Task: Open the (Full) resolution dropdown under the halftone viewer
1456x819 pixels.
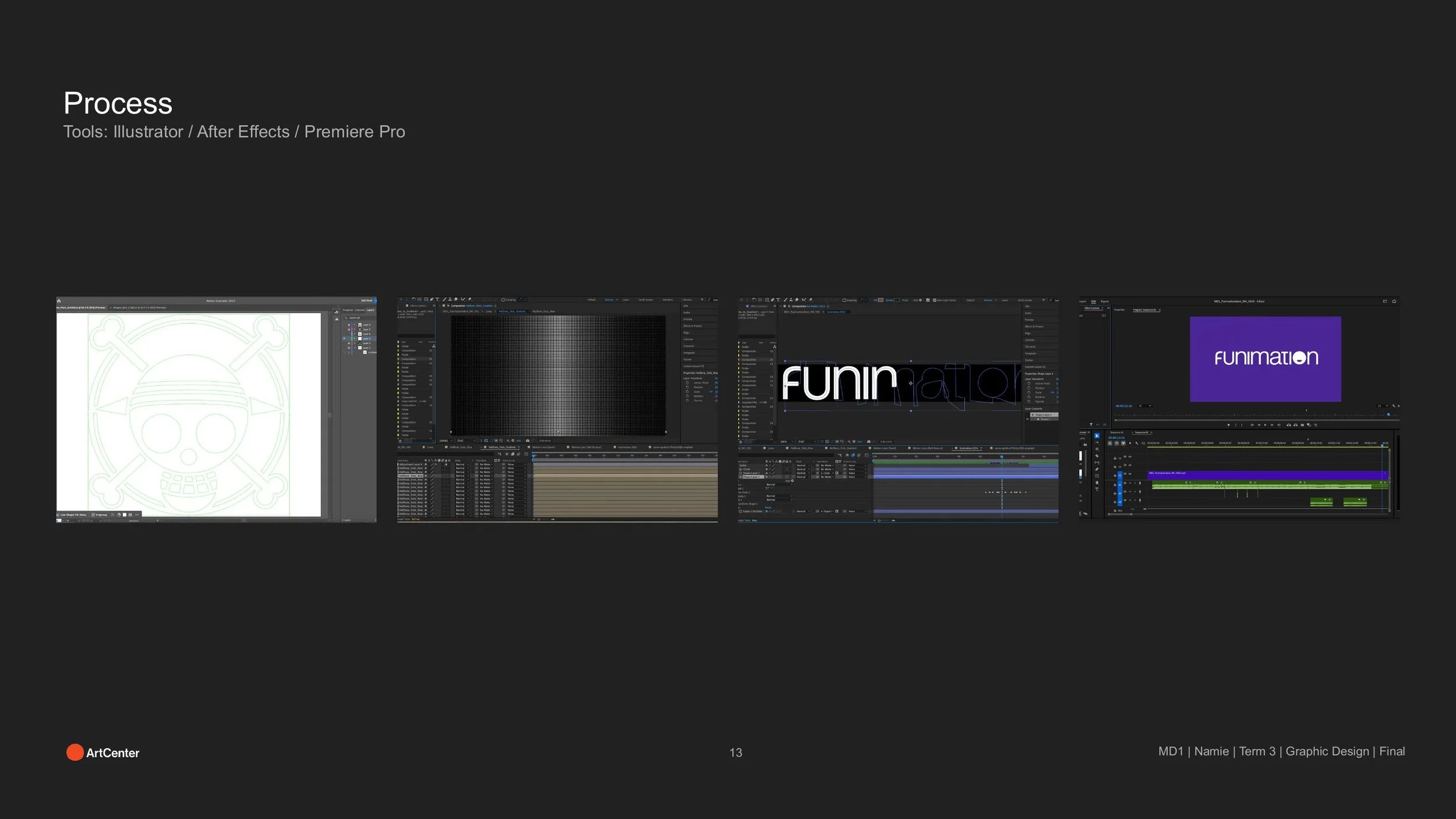Action: pyautogui.click(x=461, y=441)
